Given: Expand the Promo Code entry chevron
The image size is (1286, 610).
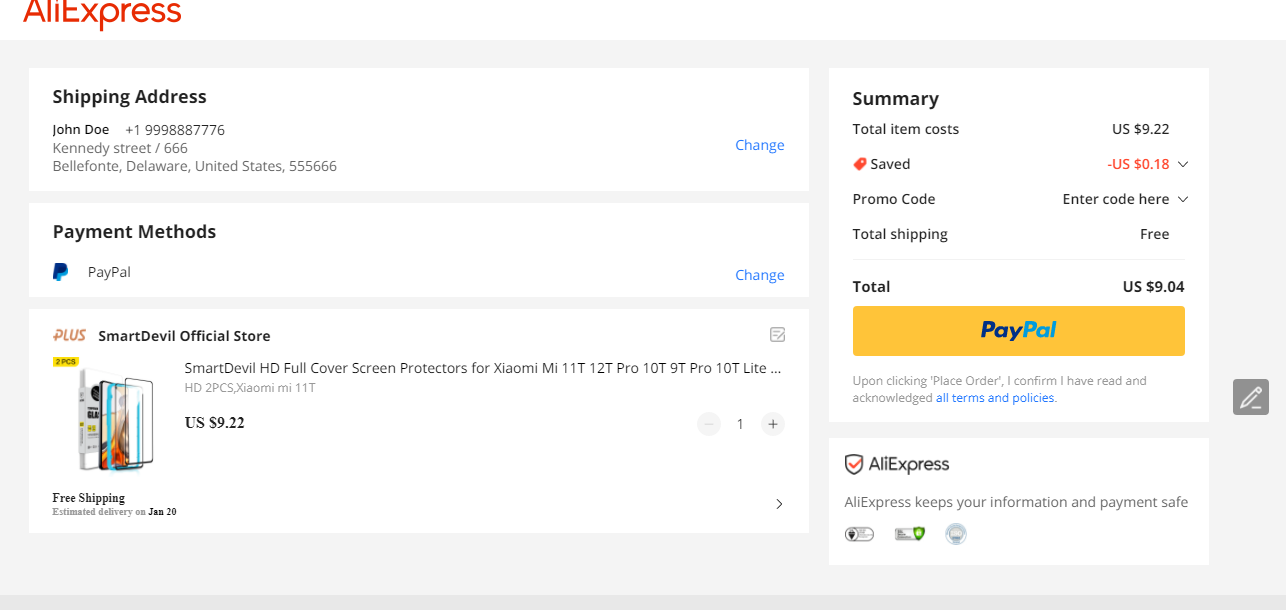Looking at the screenshot, I should point(1183,199).
